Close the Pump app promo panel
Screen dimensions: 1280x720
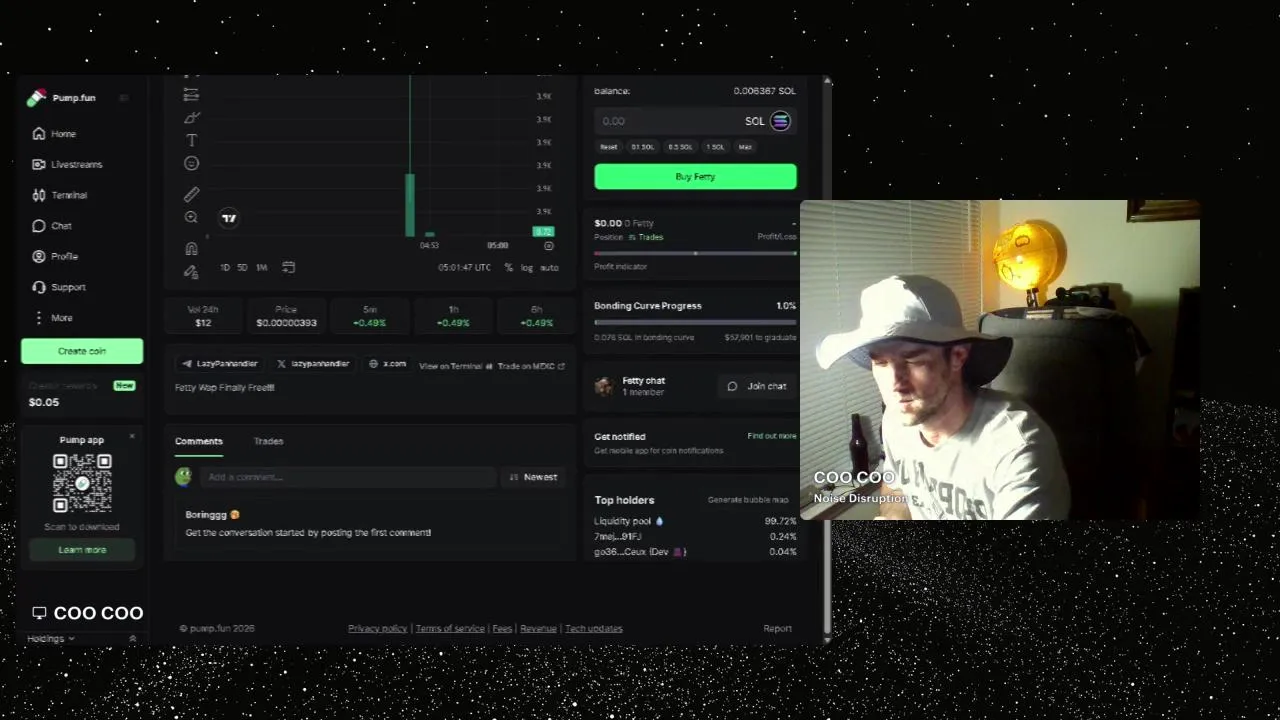132,437
